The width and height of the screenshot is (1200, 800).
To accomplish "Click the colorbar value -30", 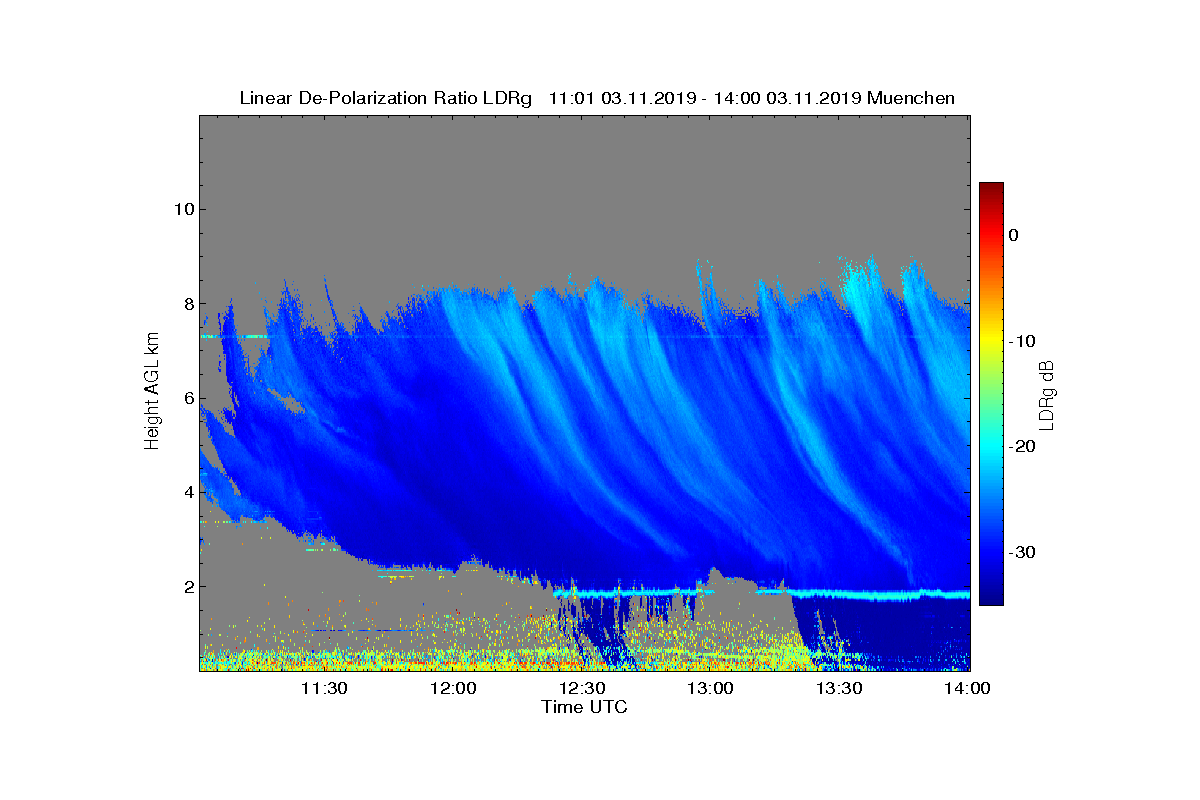I will [1020, 552].
